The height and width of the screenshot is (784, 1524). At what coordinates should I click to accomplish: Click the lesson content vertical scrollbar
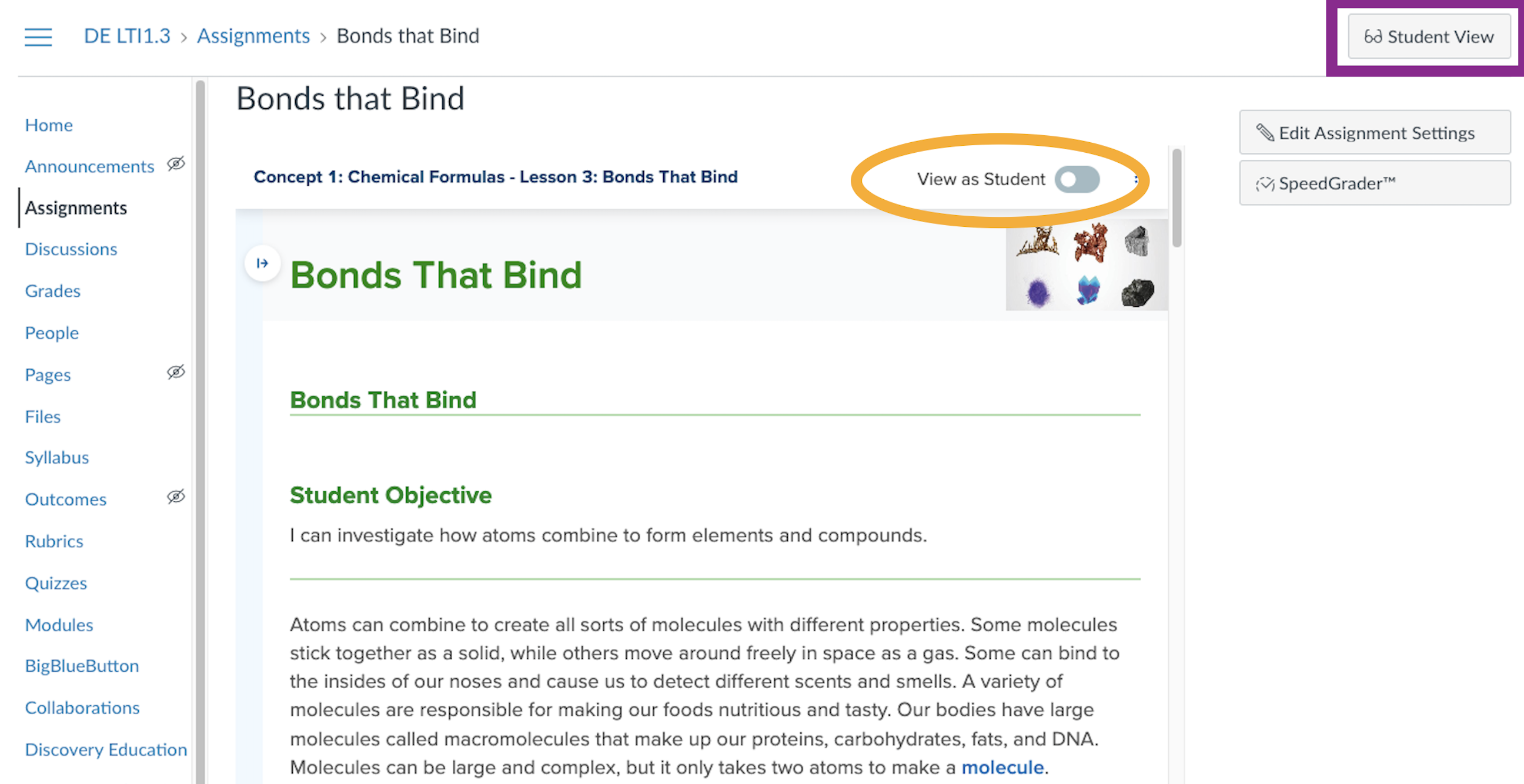pyautogui.click(x=1176, y=198)
